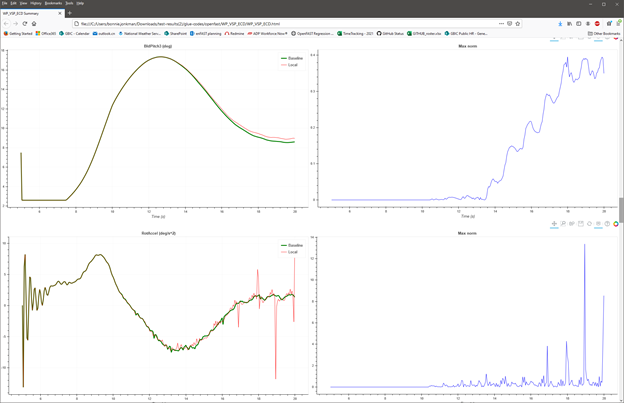
Task: Click the Save plot icon above the lower Max norm chart
Action: (581, 224)
